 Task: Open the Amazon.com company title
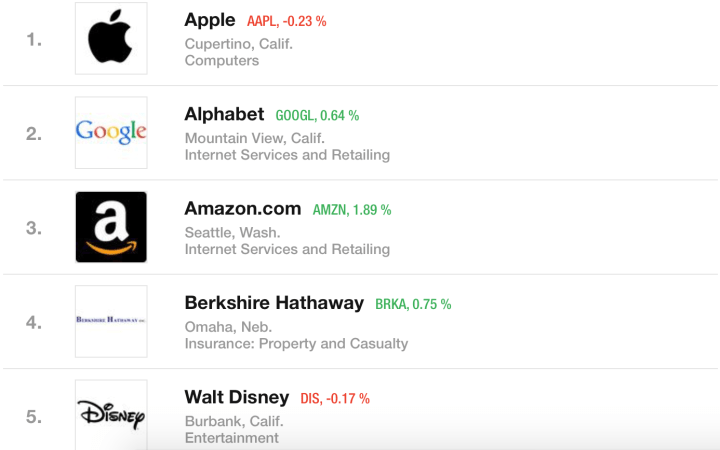pos(242,209)
